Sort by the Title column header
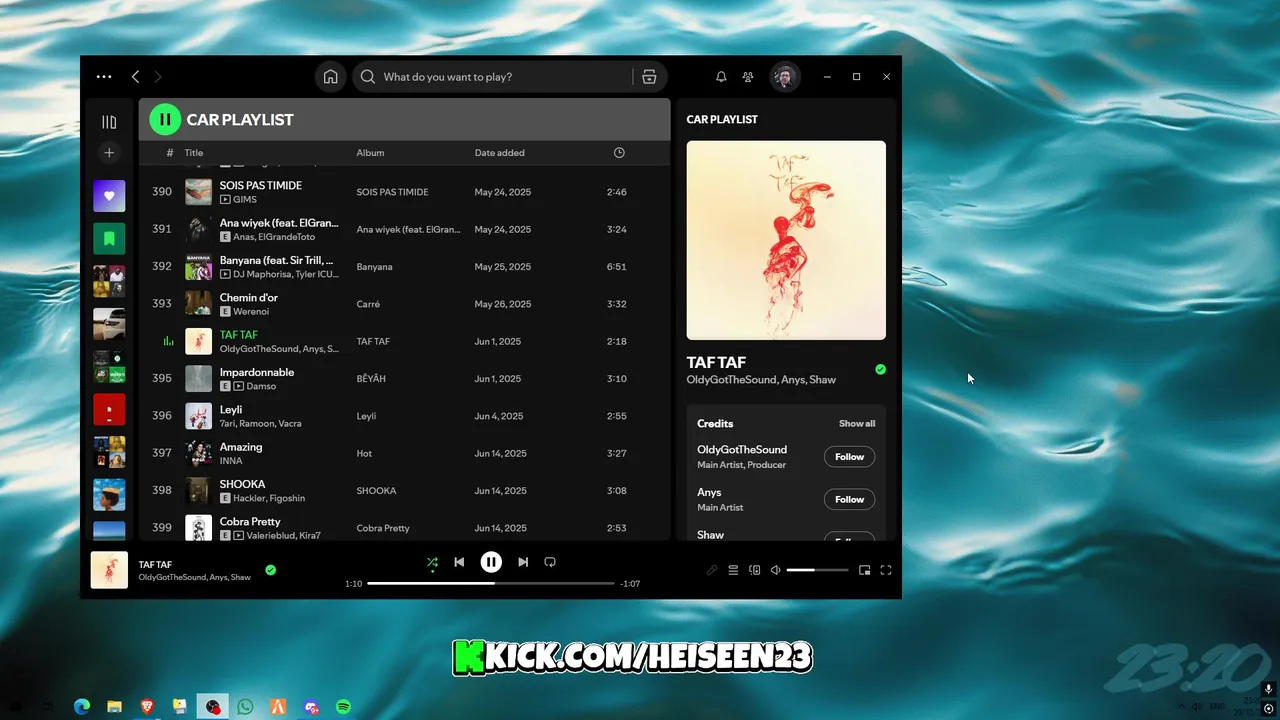1280x720 pixels. point(194,153)
